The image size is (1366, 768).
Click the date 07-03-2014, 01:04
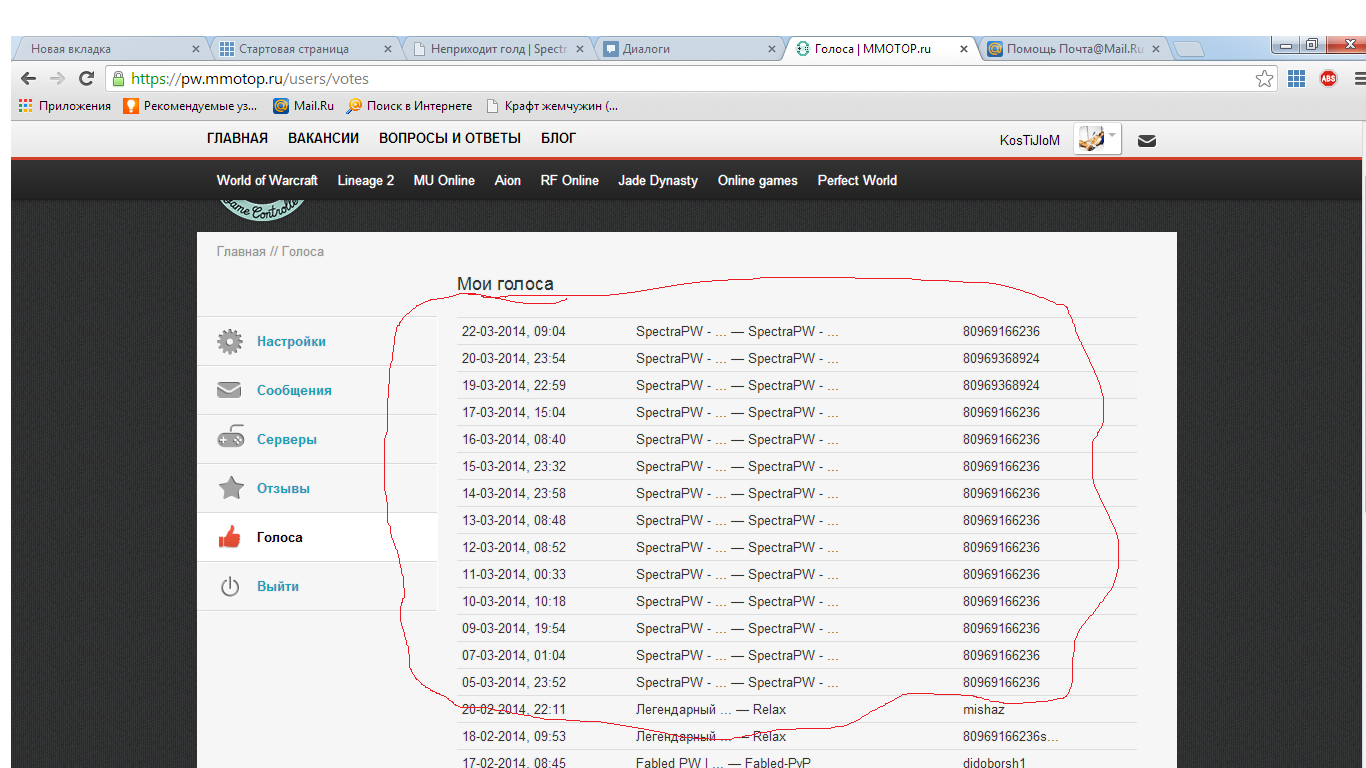point(513,656)
